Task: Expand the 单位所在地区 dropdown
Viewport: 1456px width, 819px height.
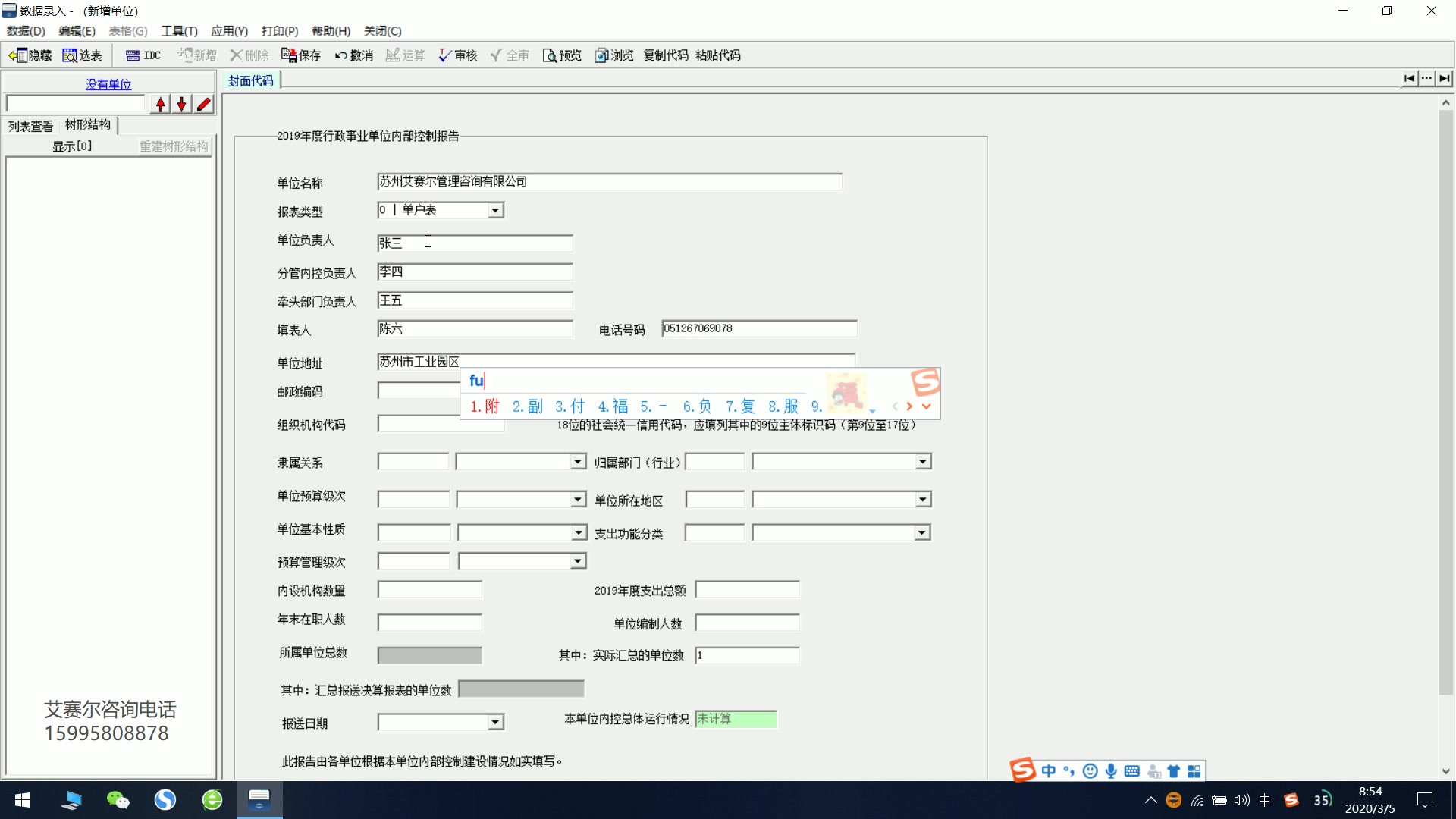Action: point(922,499)
